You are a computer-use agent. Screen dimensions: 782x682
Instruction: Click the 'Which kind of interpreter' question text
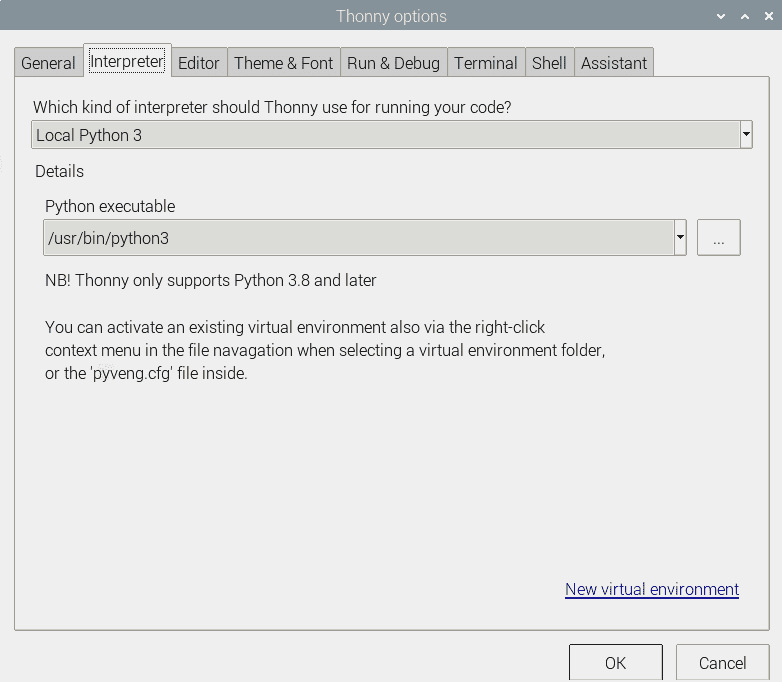coord(272,107)
